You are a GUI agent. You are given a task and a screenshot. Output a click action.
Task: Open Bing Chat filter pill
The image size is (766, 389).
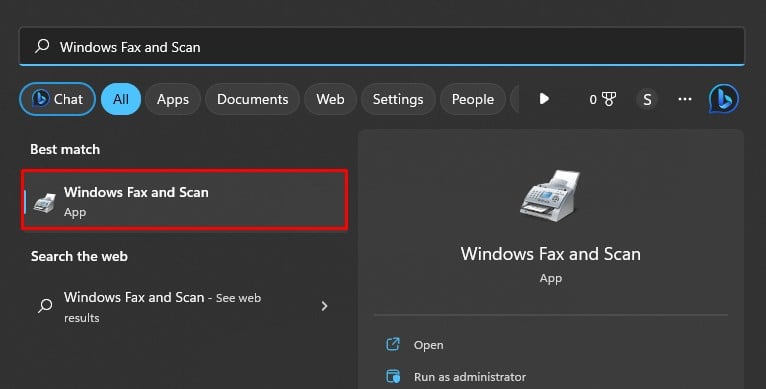coord(58,99)
